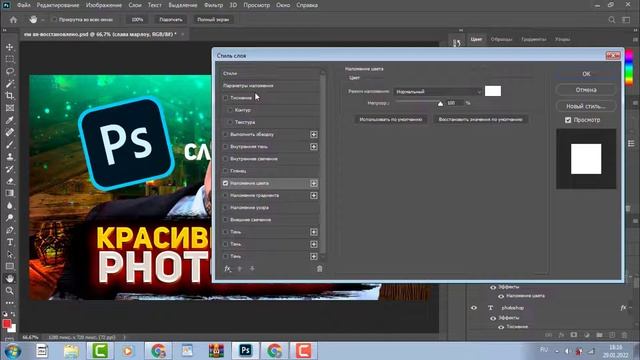Add another Наложение градиента effect with plus

pyautogui.click(x=313, y=196)
